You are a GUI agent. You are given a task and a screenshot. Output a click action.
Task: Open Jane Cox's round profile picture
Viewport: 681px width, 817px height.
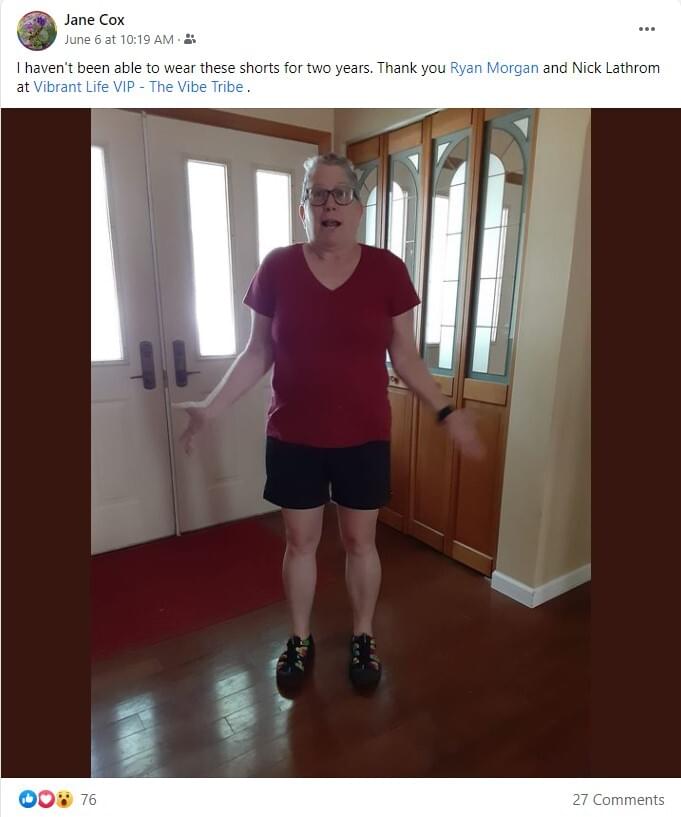(x=36, y=30)
